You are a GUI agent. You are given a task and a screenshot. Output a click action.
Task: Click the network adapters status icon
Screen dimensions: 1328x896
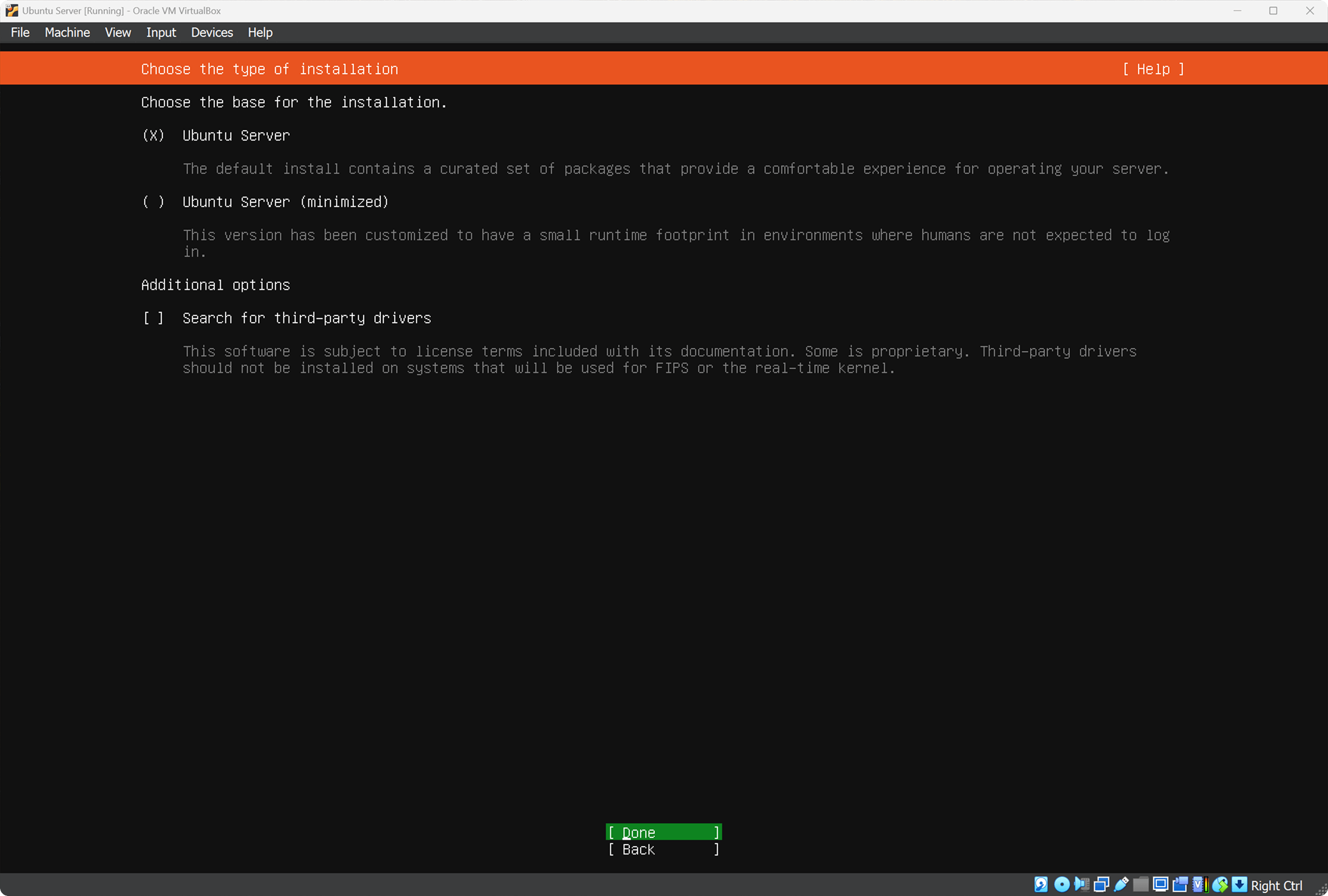pyautogui.click(x=1101, y=885)
